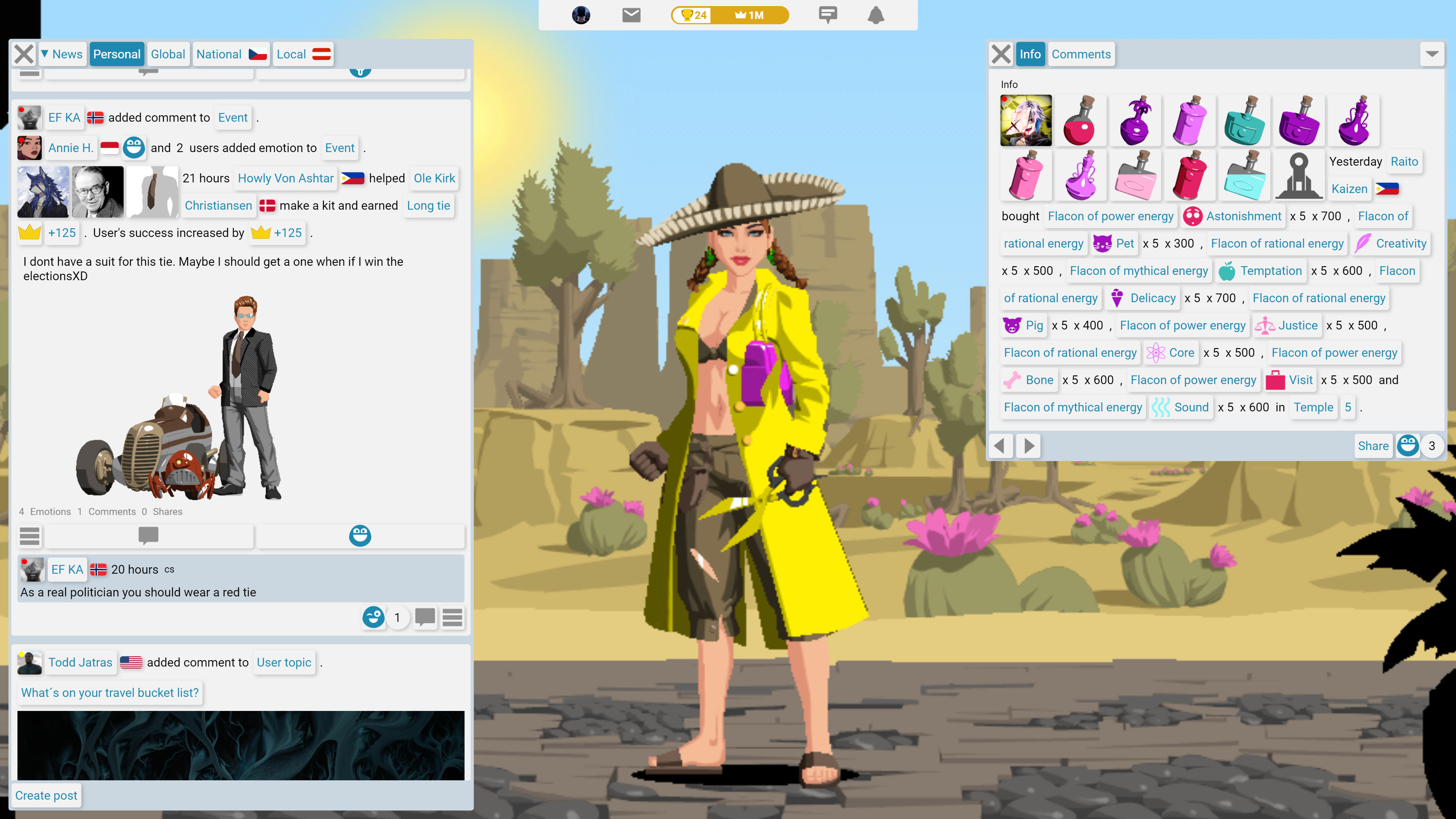Open chat via the speech bubble icon
The image size is (1456, 819).
point(828,15)
